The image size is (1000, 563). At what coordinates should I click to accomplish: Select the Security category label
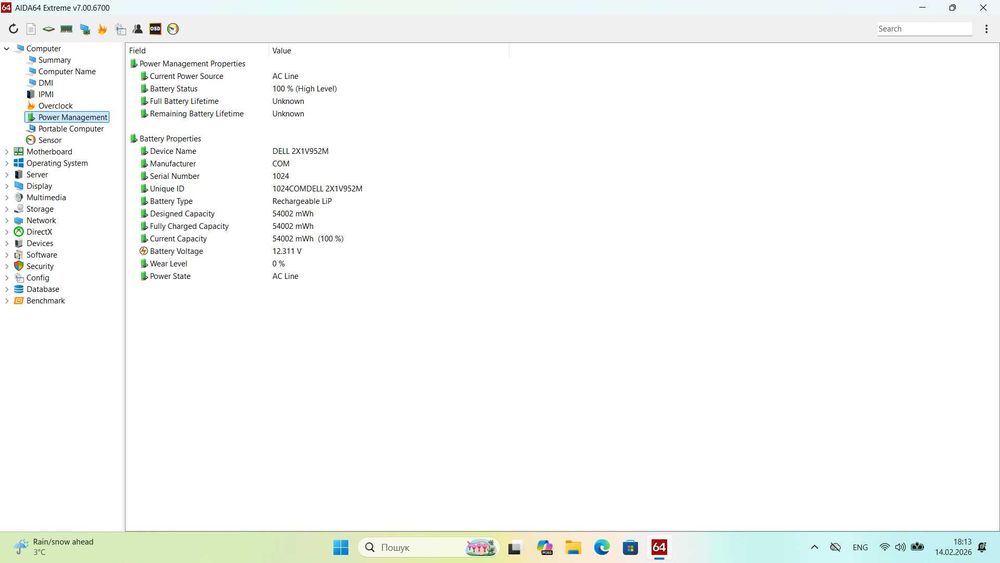(x=40, y=267)
